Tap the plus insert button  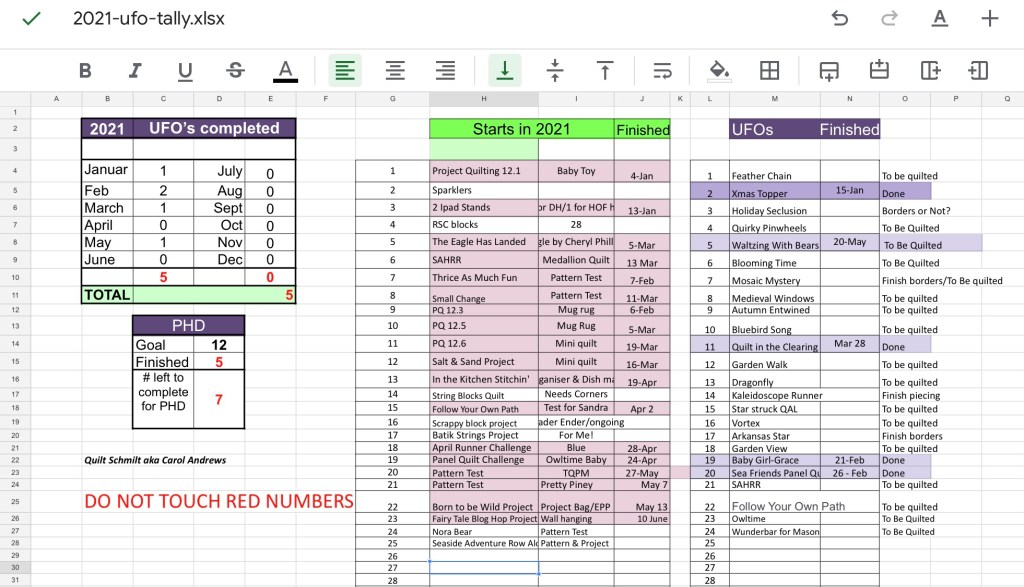coord(989,19)
